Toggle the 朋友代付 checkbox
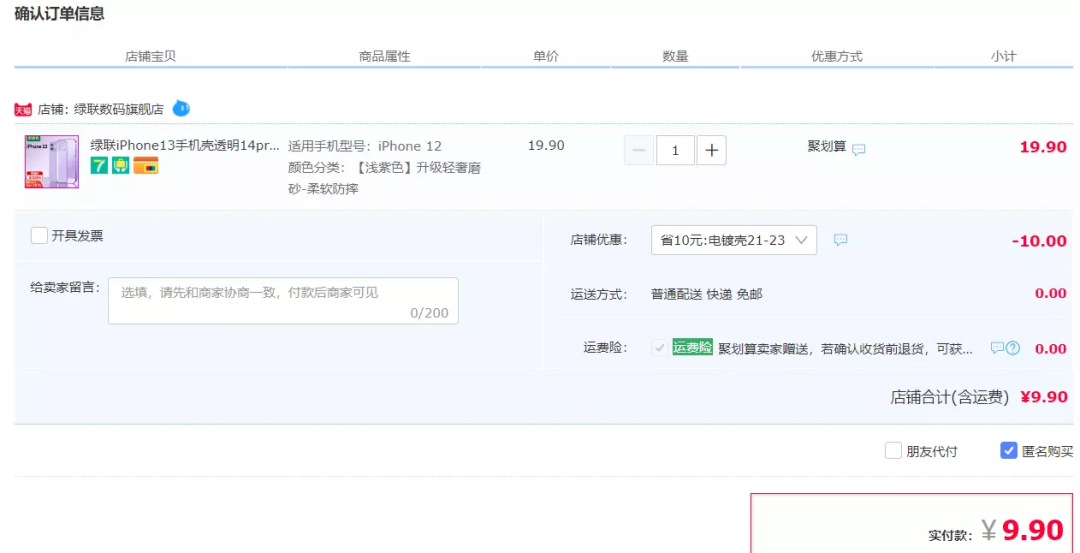 click(893, 451)
